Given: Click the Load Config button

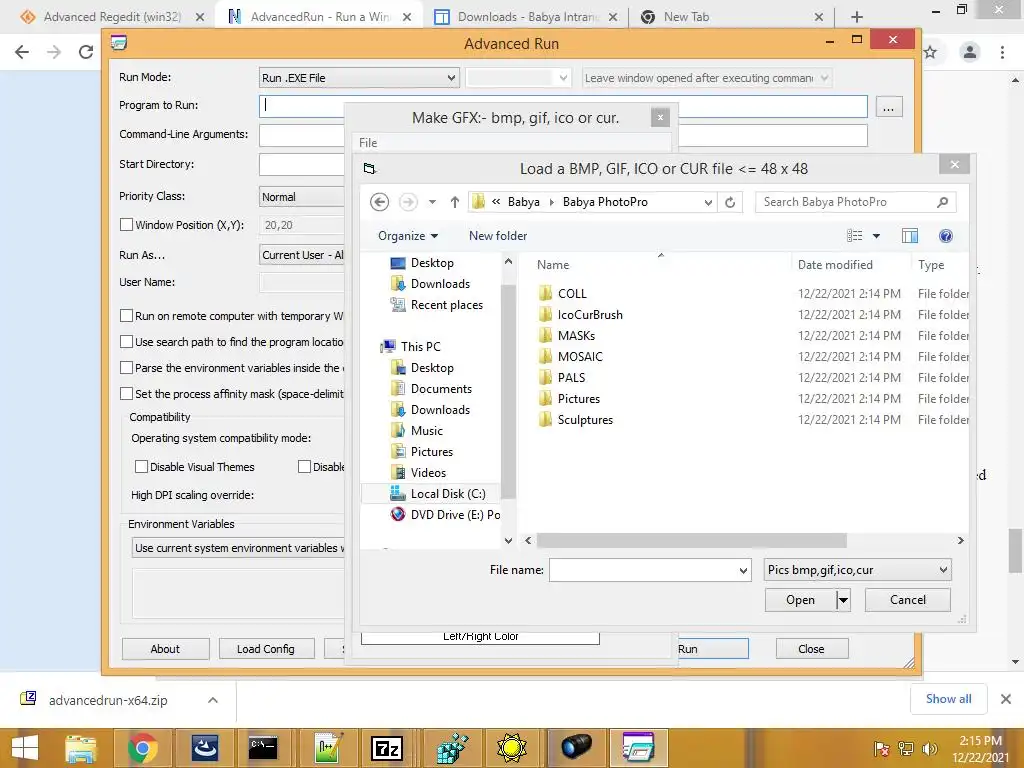Looking at the screenshot, I should pos(266,649).
